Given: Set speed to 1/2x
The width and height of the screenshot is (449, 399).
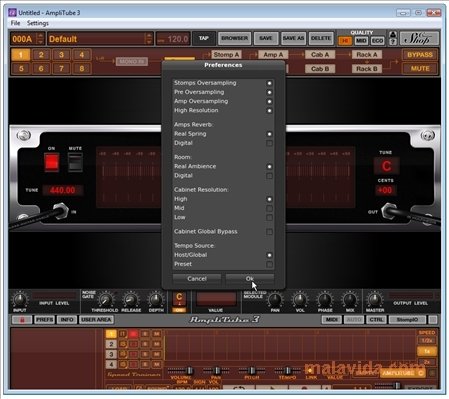Looking at the screenshot, I should click(427, 341).
